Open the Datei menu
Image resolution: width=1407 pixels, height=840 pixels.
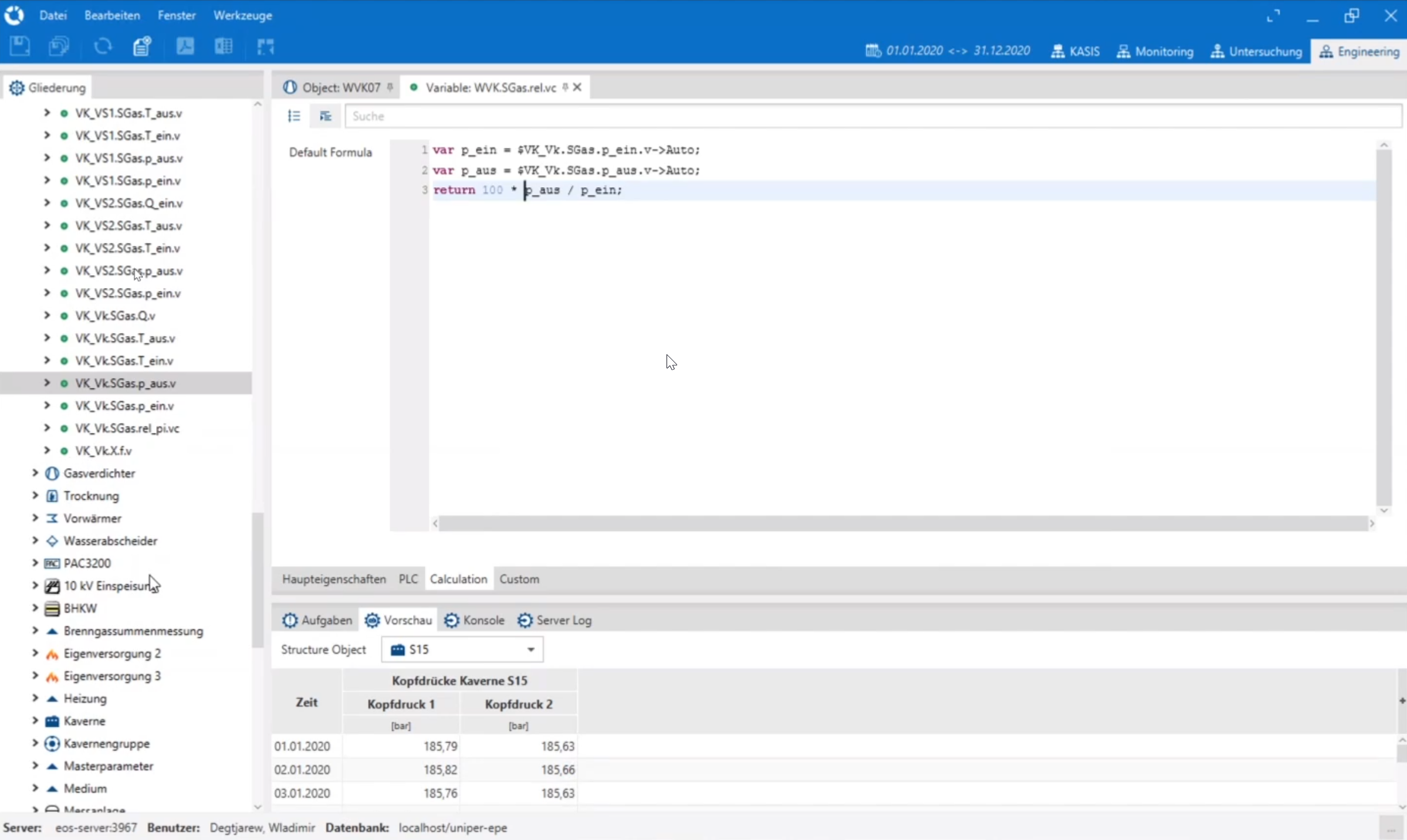click(53, 16)
